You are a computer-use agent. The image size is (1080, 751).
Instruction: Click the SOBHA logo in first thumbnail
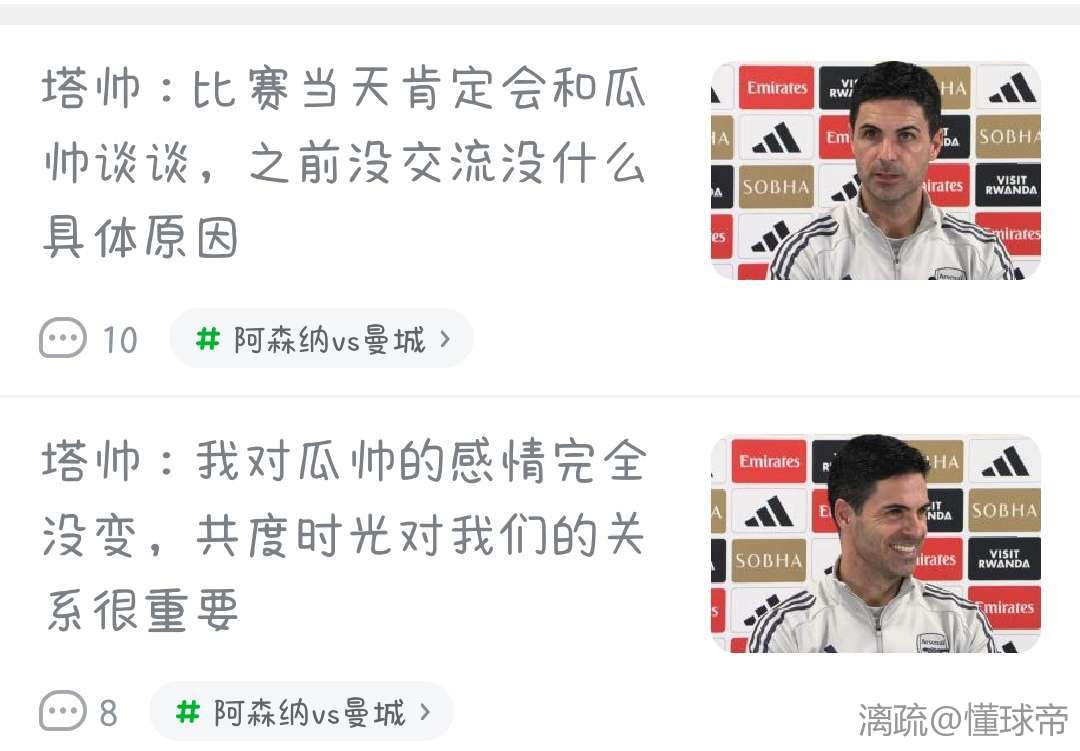point(776,187)
